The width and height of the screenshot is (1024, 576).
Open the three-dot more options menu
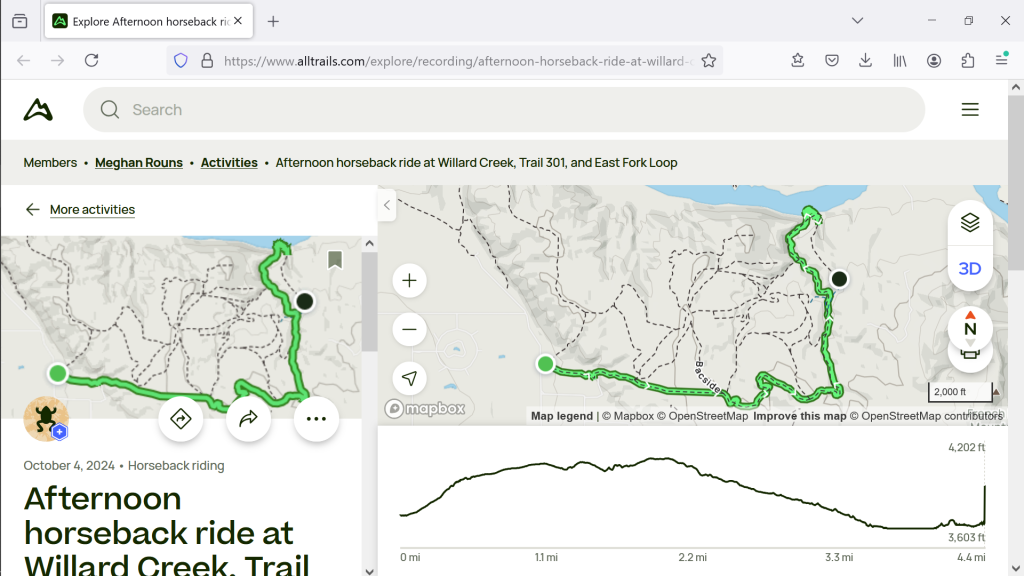pos(316,419)
